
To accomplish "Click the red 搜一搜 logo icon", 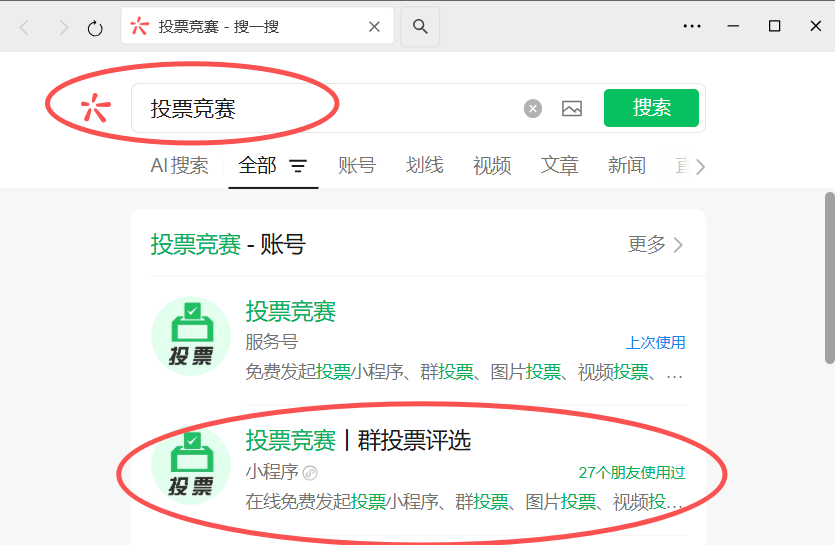I will click(96, 108).
